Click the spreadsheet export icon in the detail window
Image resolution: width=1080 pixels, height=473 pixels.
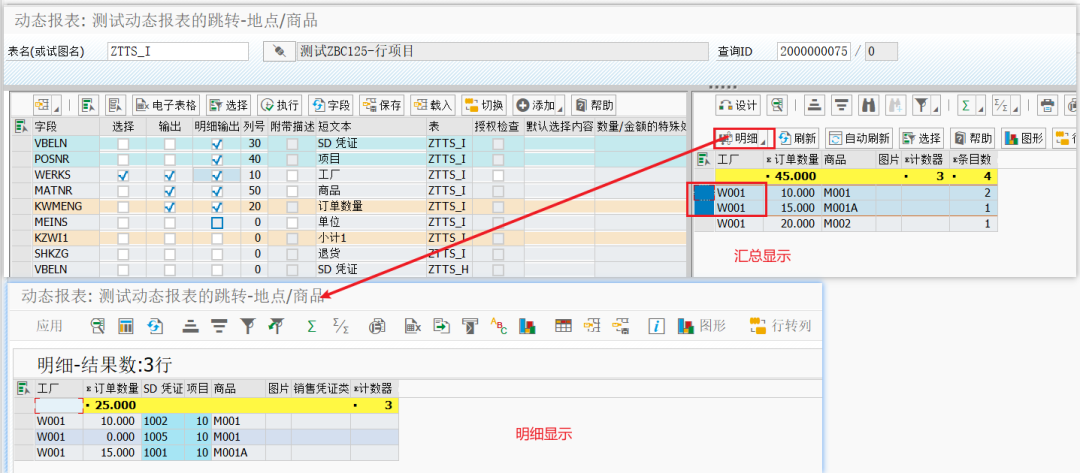pos(412,326)
